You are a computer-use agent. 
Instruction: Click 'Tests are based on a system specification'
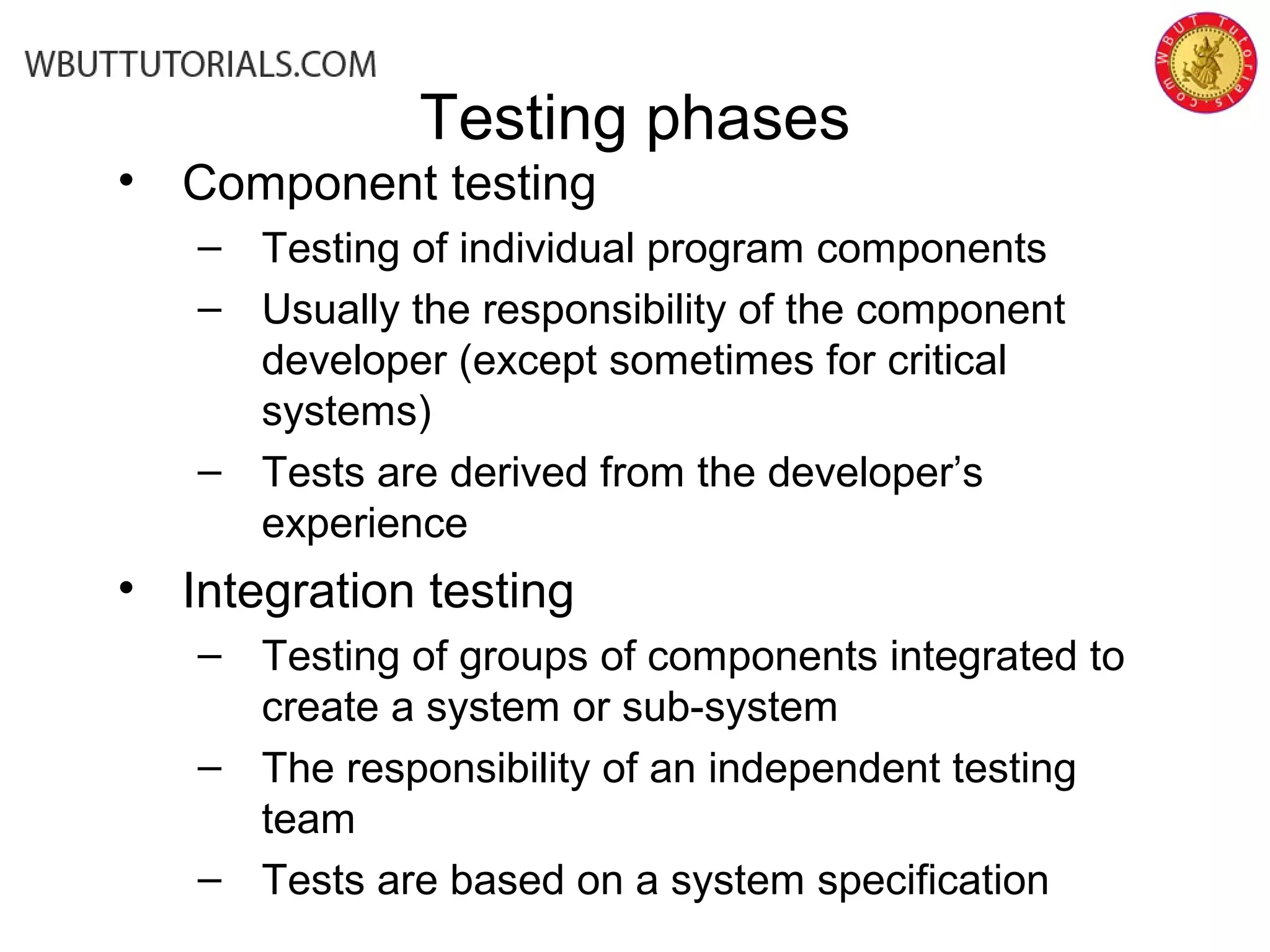click(655, 880)
